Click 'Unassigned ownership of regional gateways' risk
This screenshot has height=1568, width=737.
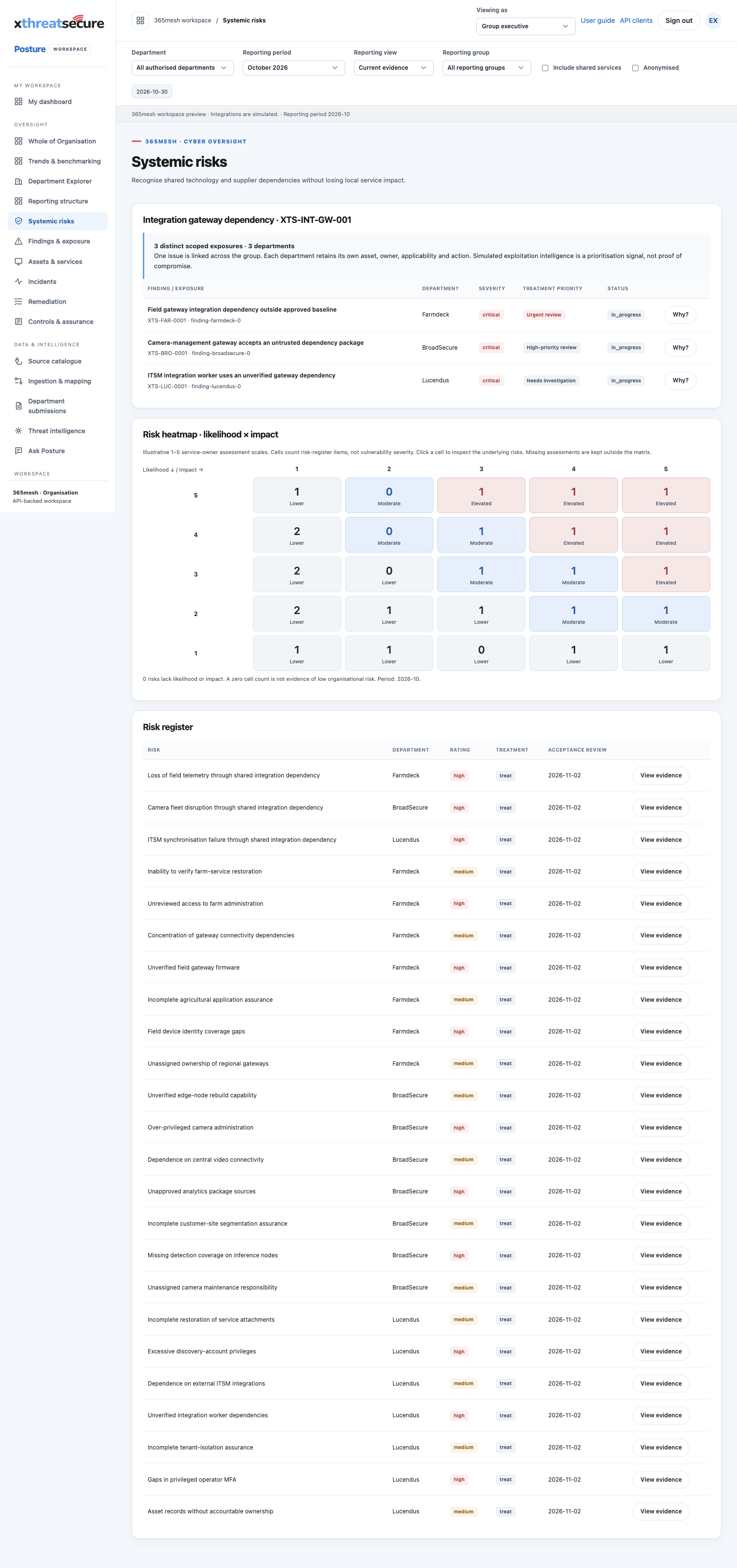point(208,1063)
